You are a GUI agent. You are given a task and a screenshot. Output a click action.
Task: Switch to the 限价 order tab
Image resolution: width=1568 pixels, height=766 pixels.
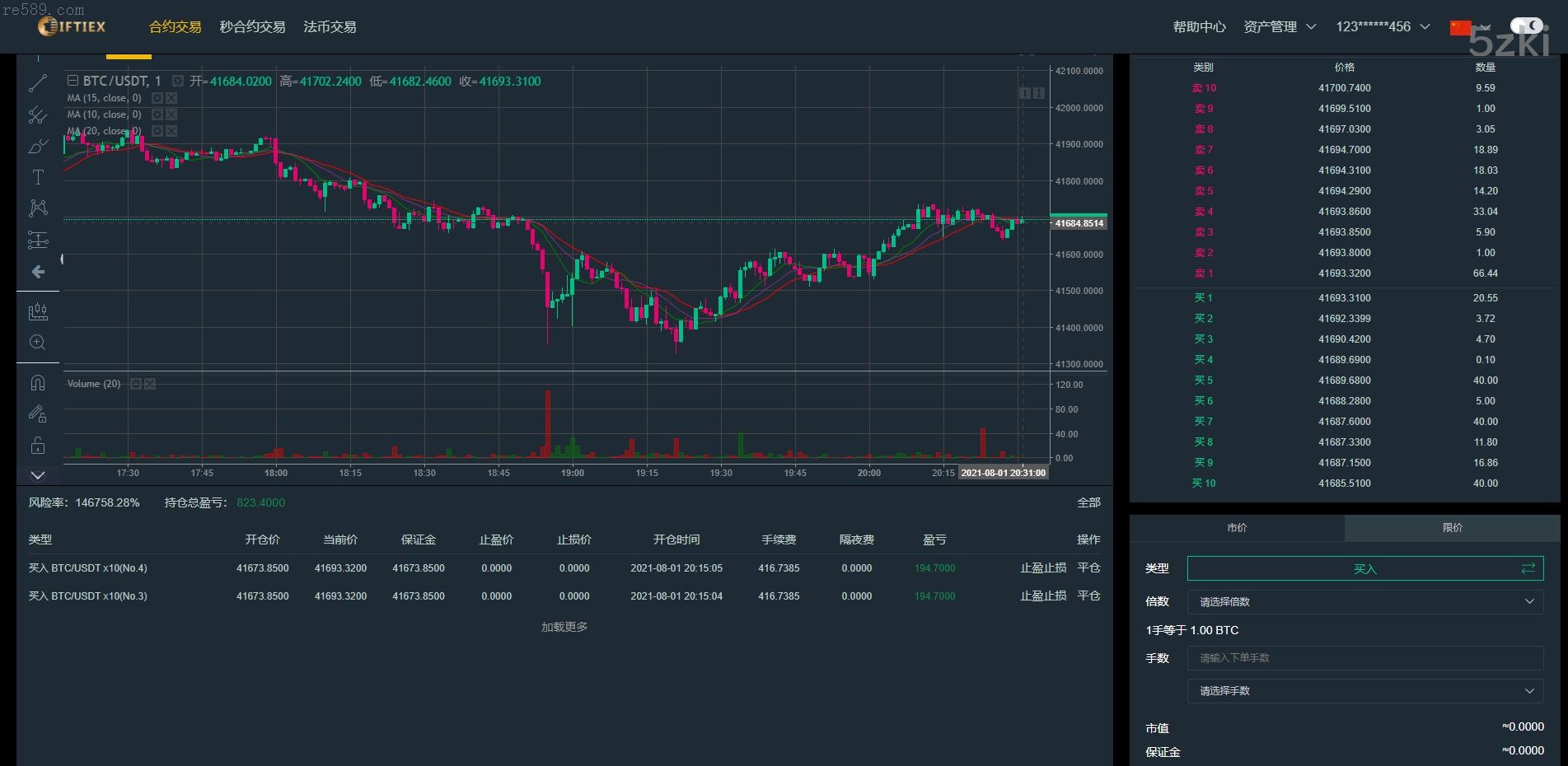coord(1452,528)
